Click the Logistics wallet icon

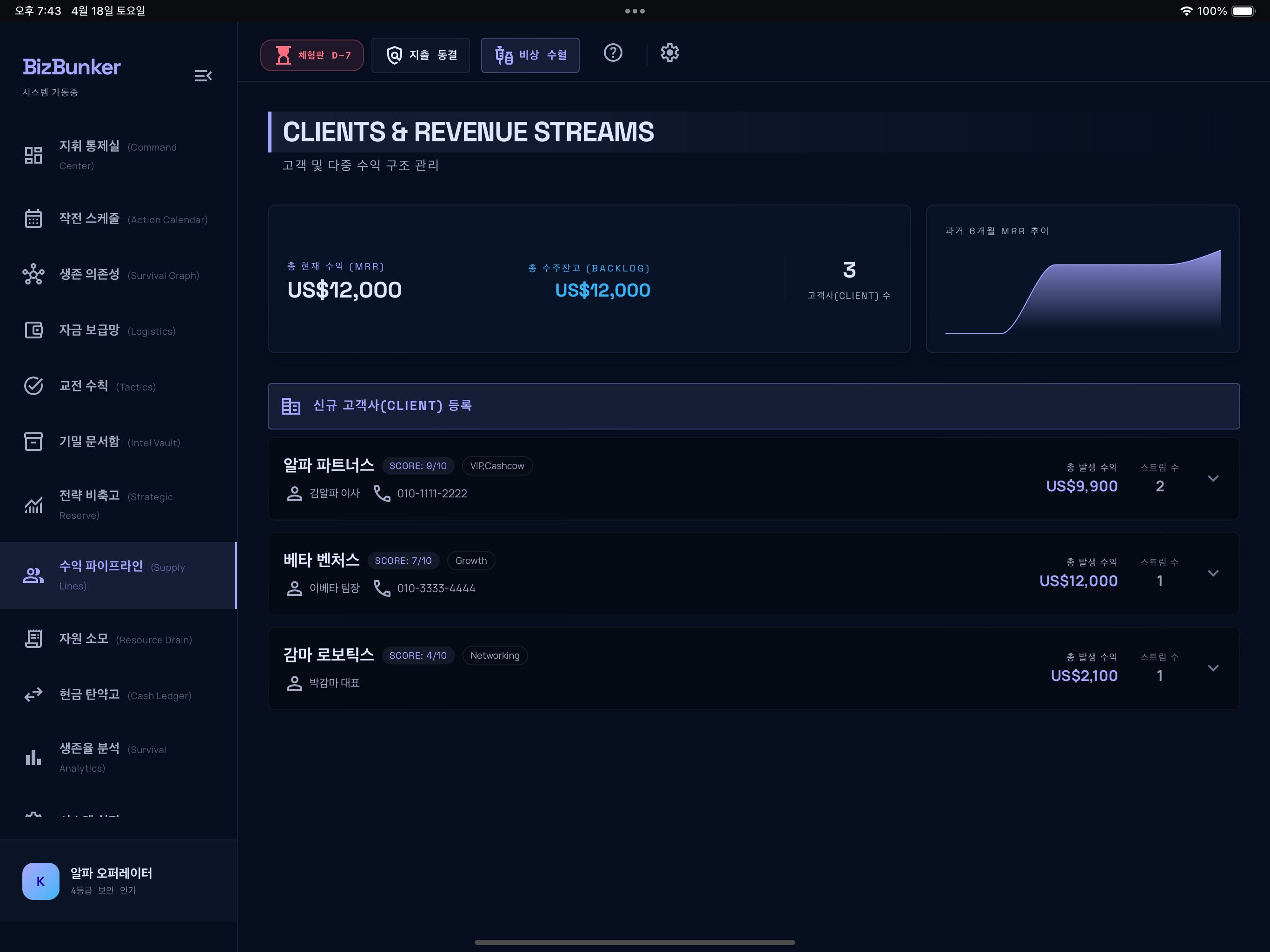[x=33, y=330]
